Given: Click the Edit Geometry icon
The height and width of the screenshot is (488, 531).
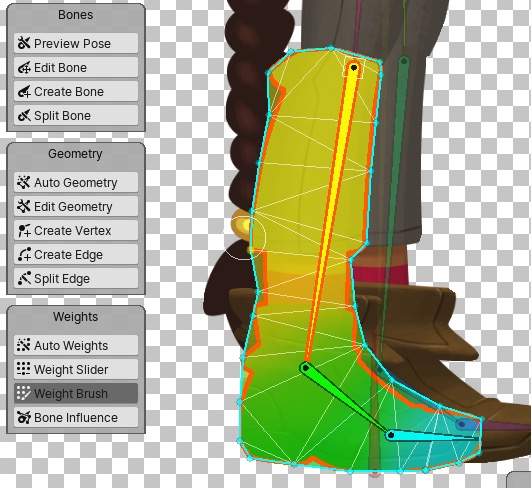Looking at the screenshot, I should [x=24, y=206].
